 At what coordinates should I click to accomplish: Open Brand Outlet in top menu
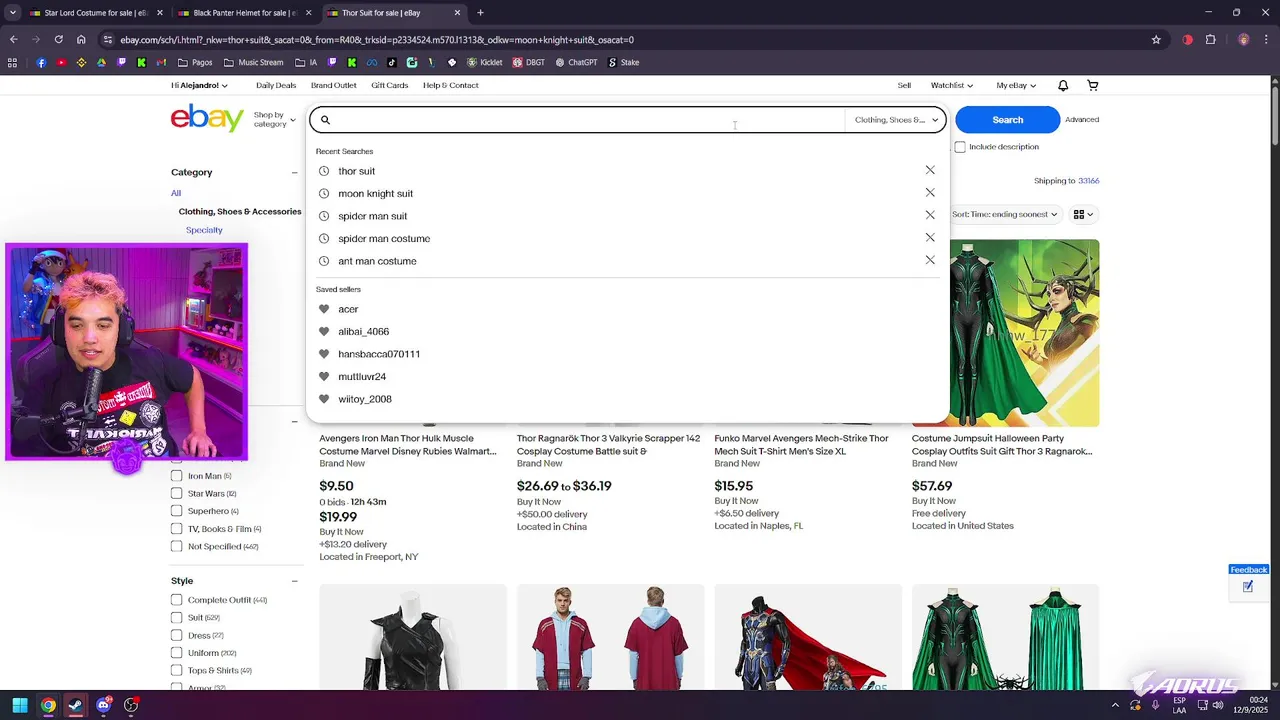[x=333, y=85]
